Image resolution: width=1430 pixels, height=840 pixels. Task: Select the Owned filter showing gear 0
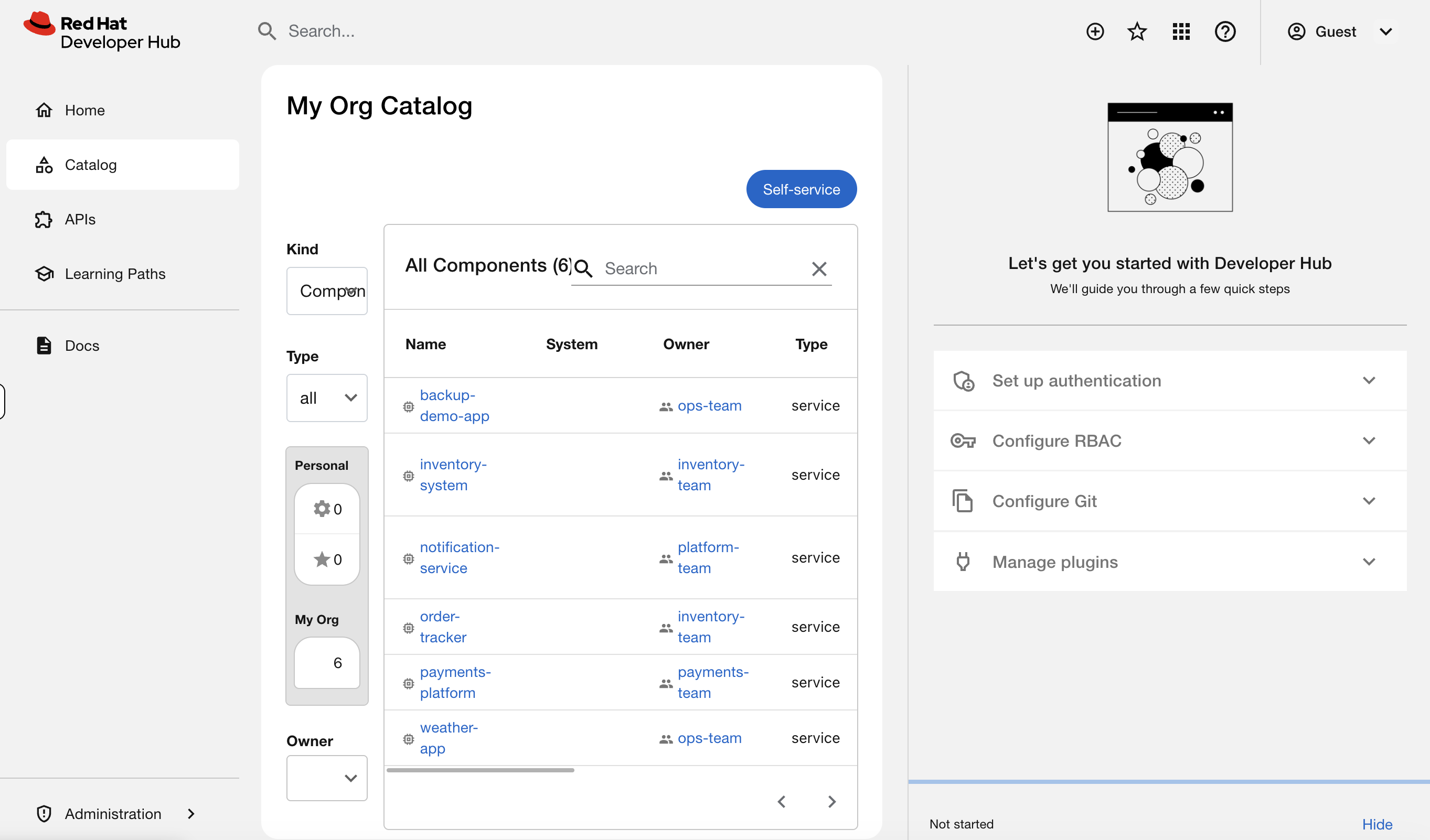click(x=327, y=509)
